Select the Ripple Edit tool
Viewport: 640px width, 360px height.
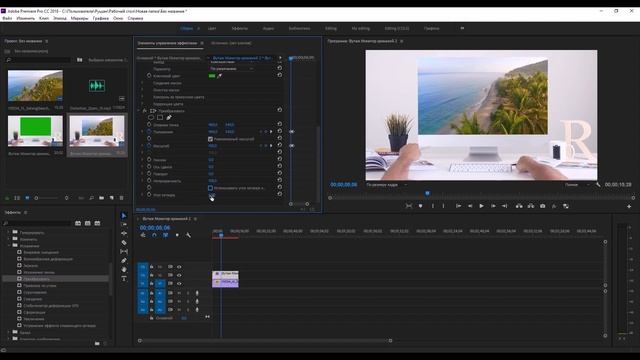124,233
